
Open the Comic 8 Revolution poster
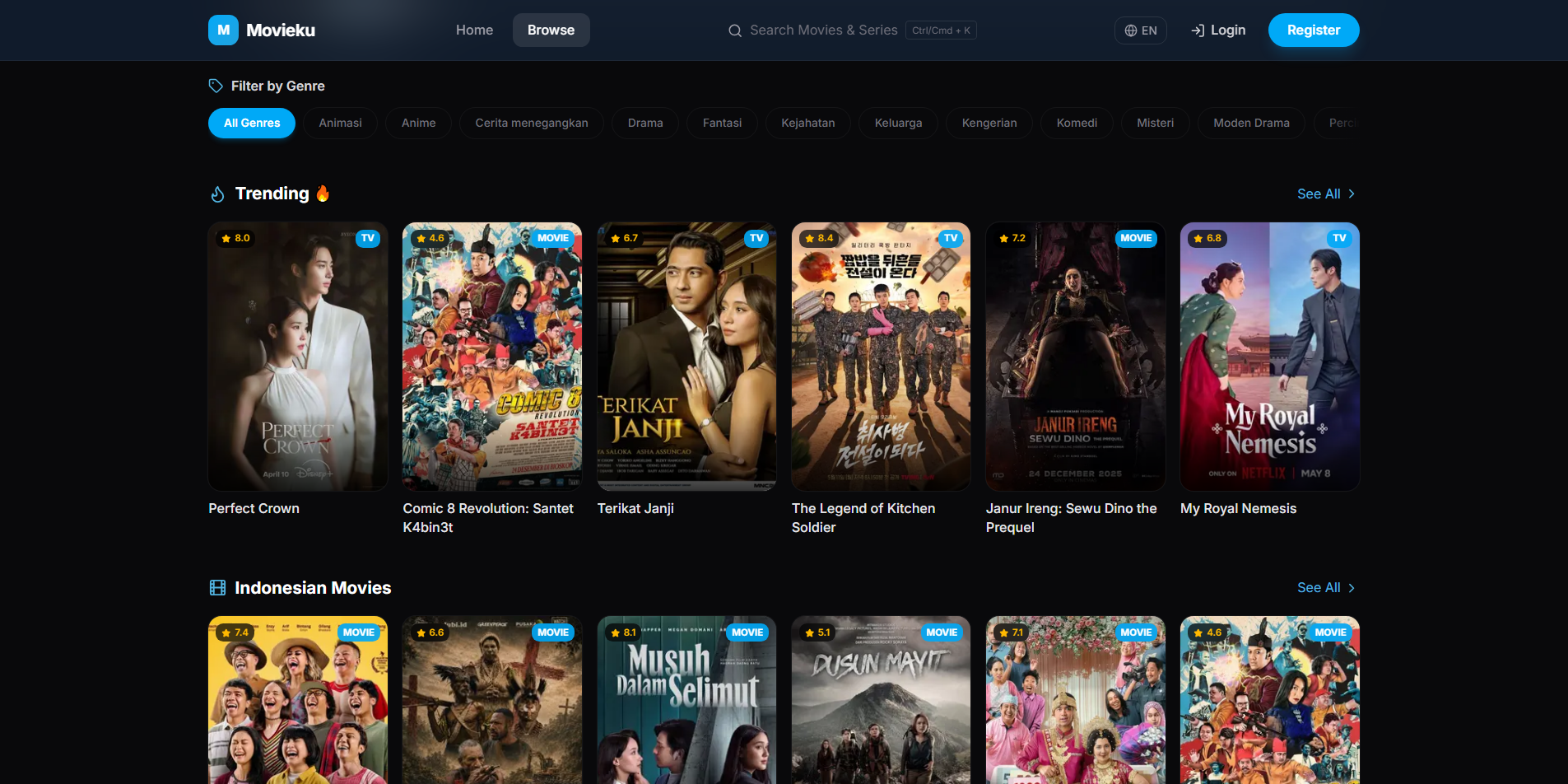point(492,357)
